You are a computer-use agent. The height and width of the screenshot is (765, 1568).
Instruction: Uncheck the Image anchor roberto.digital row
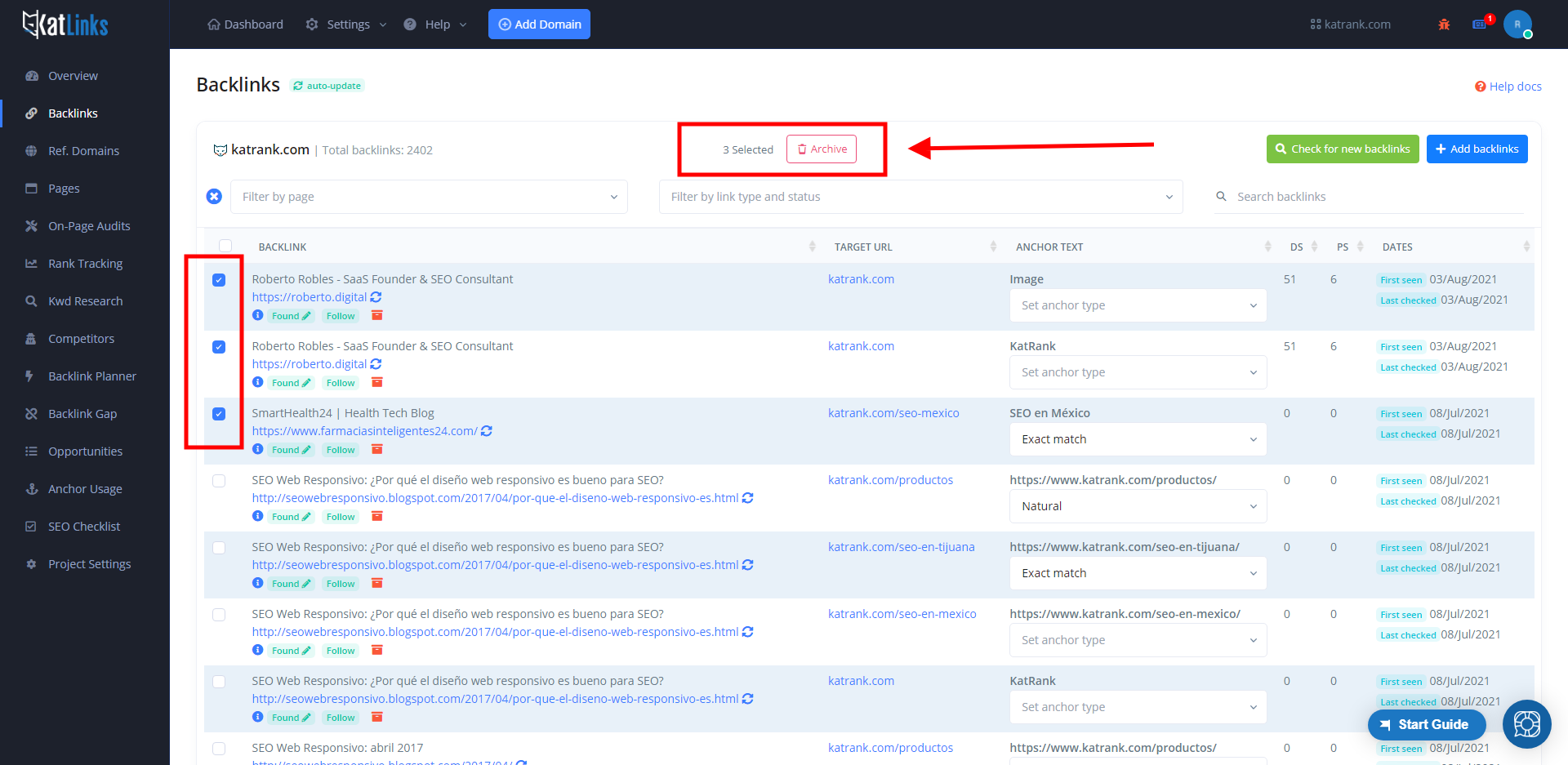(219, 280)
